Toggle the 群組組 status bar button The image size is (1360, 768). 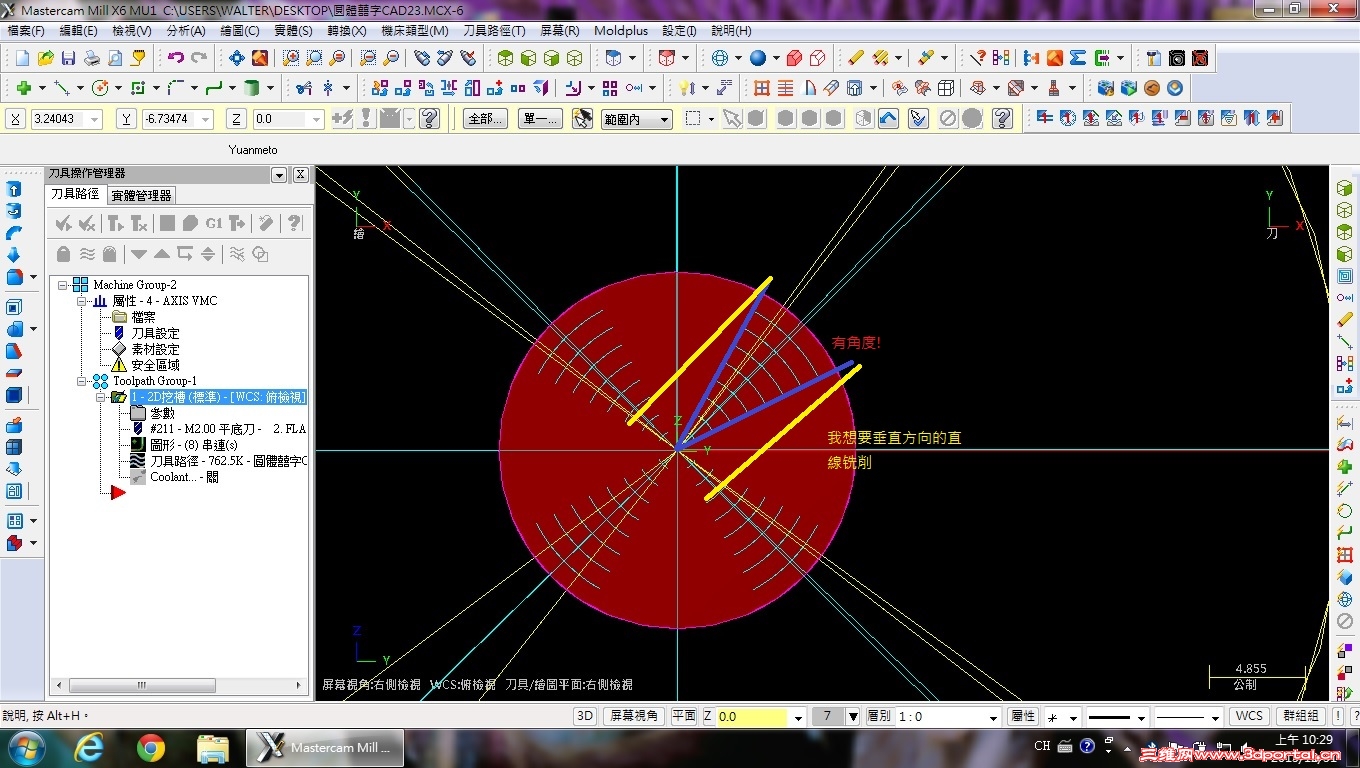[x=1301, y=716]
